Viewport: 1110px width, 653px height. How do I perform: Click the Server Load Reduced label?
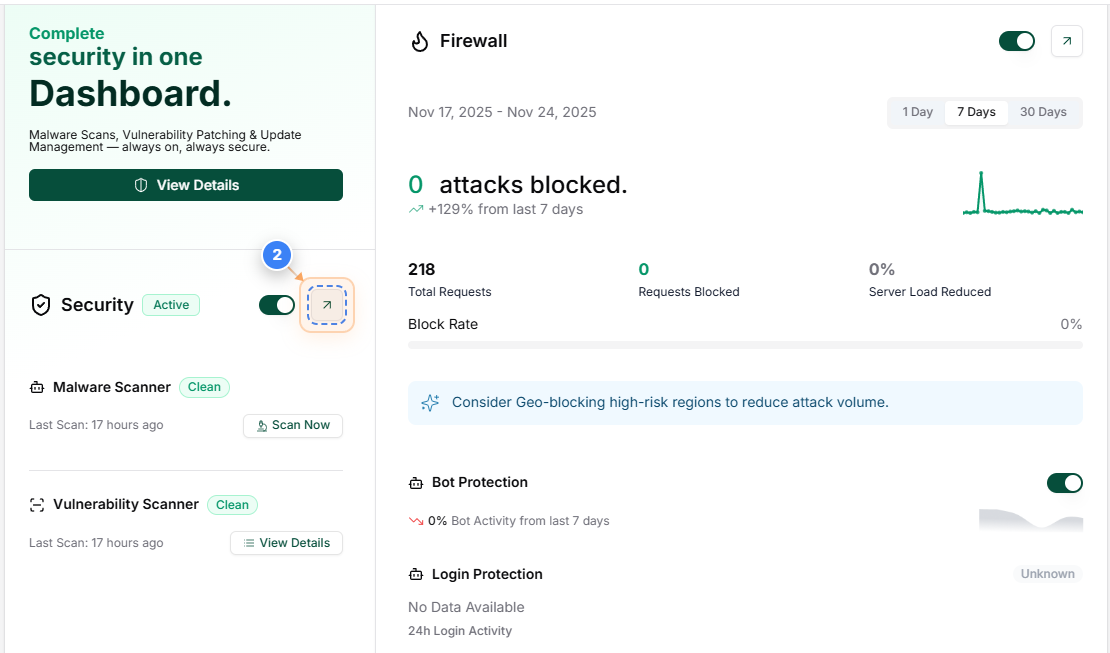pyautogui.click(x=930, y=292)
